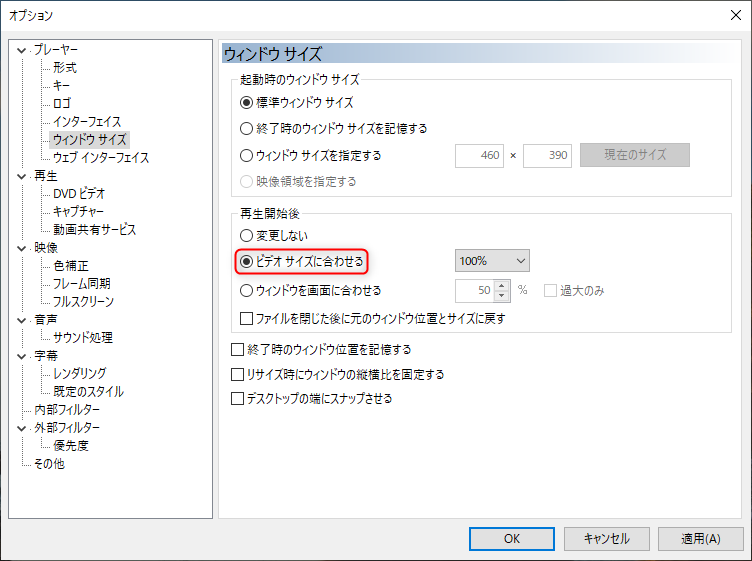Decrease the percentage spinner value
This screenshot has width=752, height=561.
coord(502,295)
